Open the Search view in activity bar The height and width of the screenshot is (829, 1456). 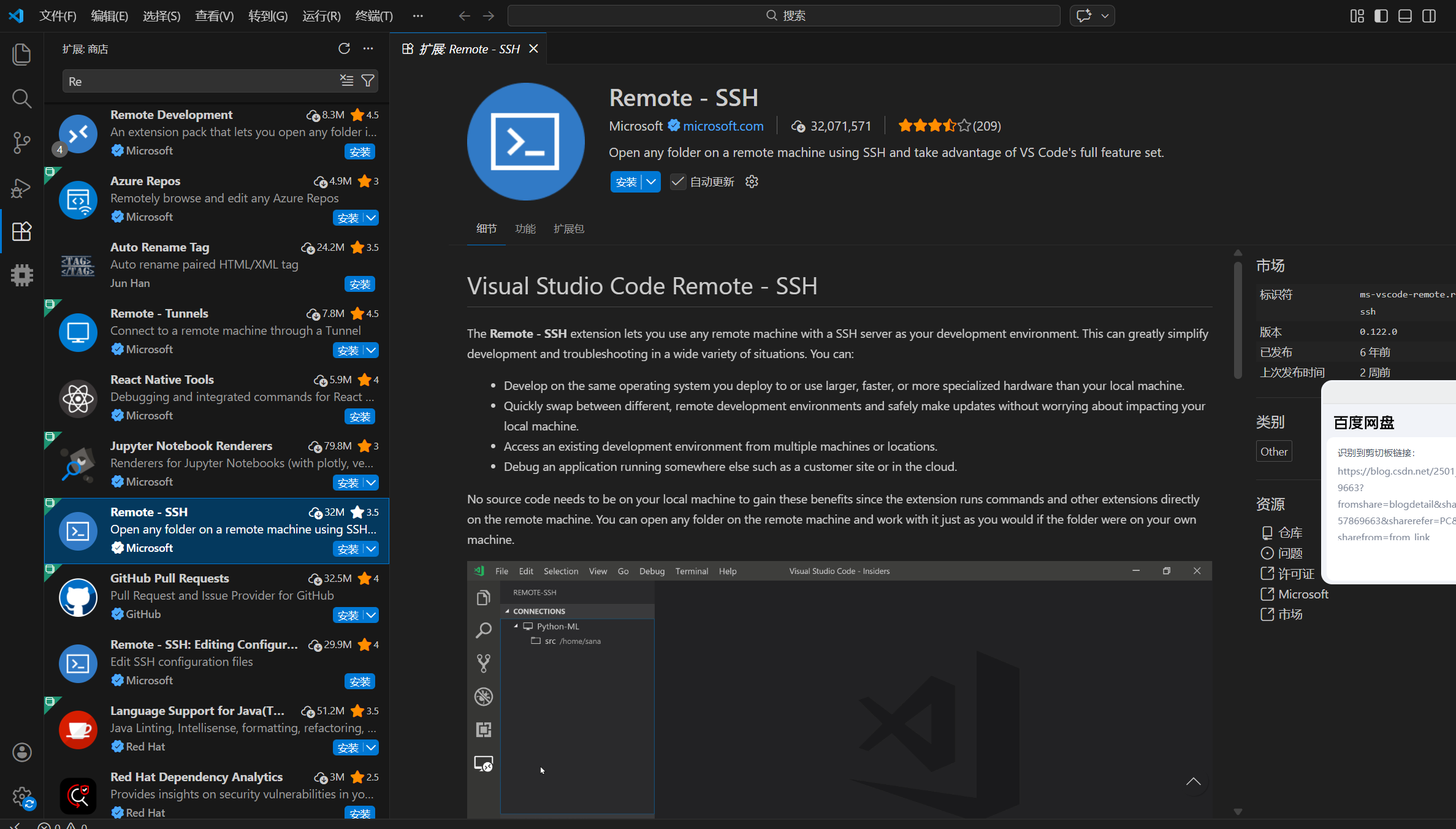(x=21, y=98)
